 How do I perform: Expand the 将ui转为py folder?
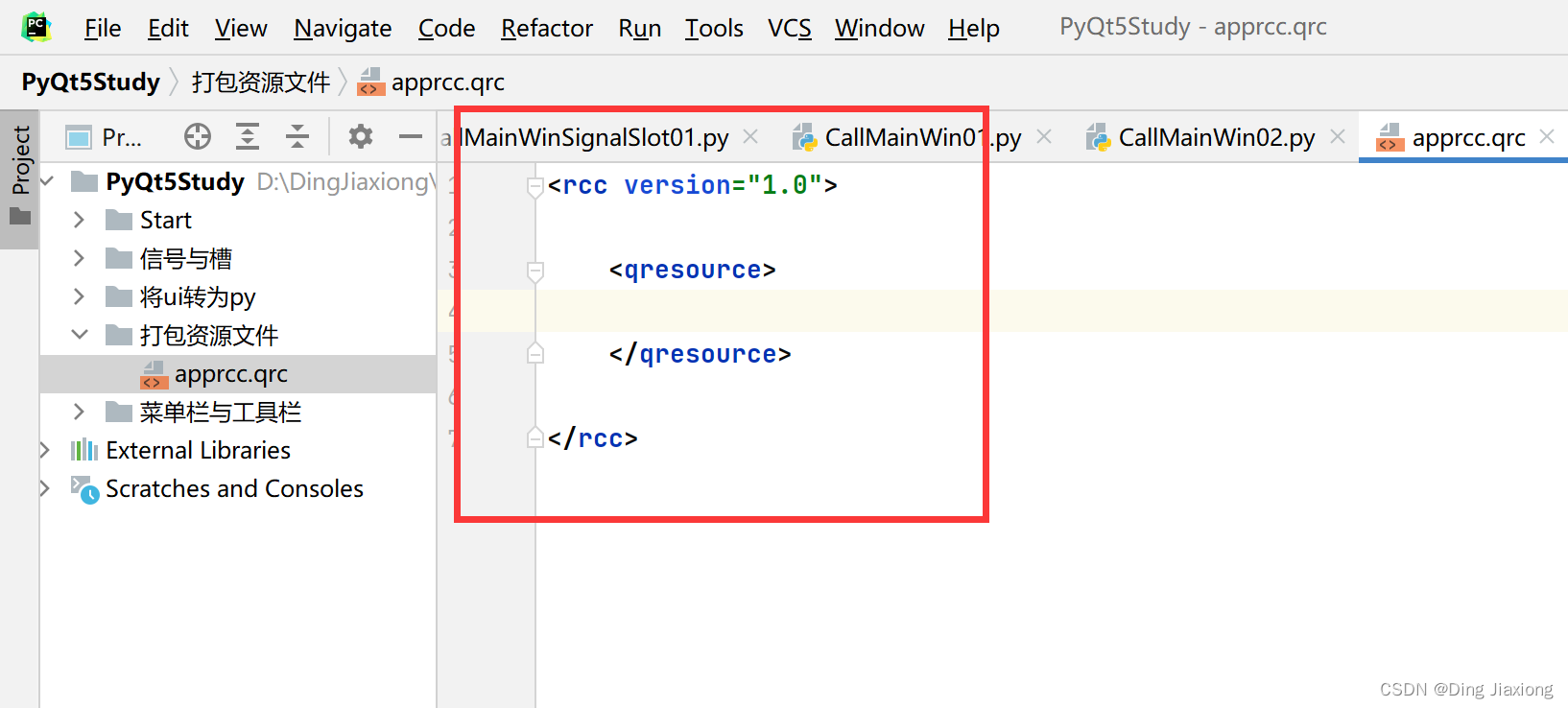coord(80,296)
